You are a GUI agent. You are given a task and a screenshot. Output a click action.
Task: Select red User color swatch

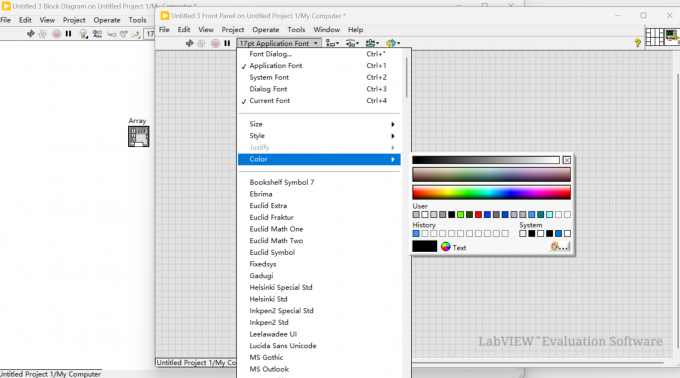tap(478, 215)
